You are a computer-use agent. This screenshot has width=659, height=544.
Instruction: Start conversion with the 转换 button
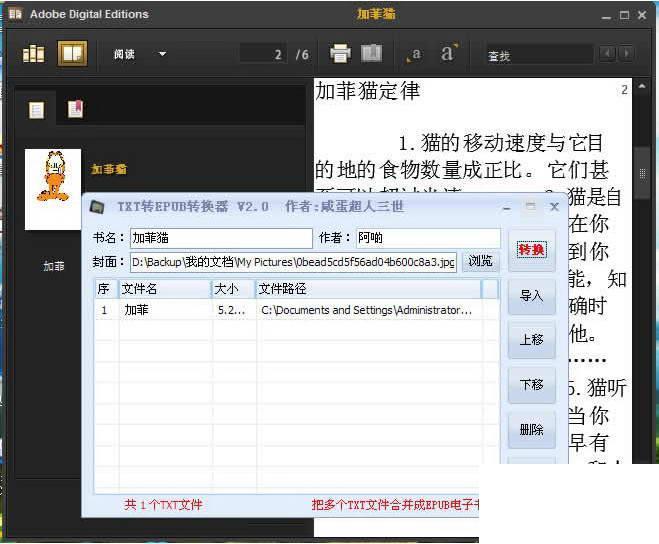coord(532,250)
